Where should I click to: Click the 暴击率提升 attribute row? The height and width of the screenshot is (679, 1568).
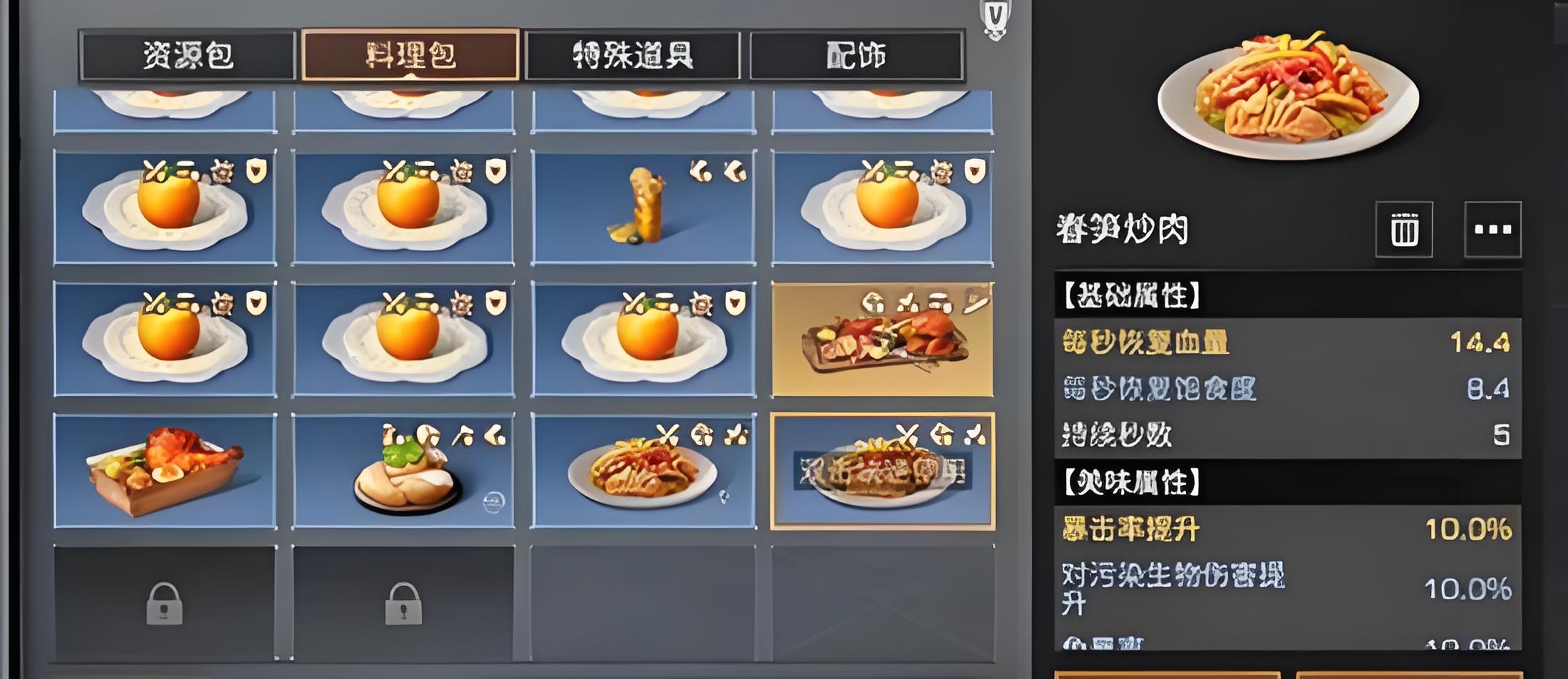[1287, 529]
